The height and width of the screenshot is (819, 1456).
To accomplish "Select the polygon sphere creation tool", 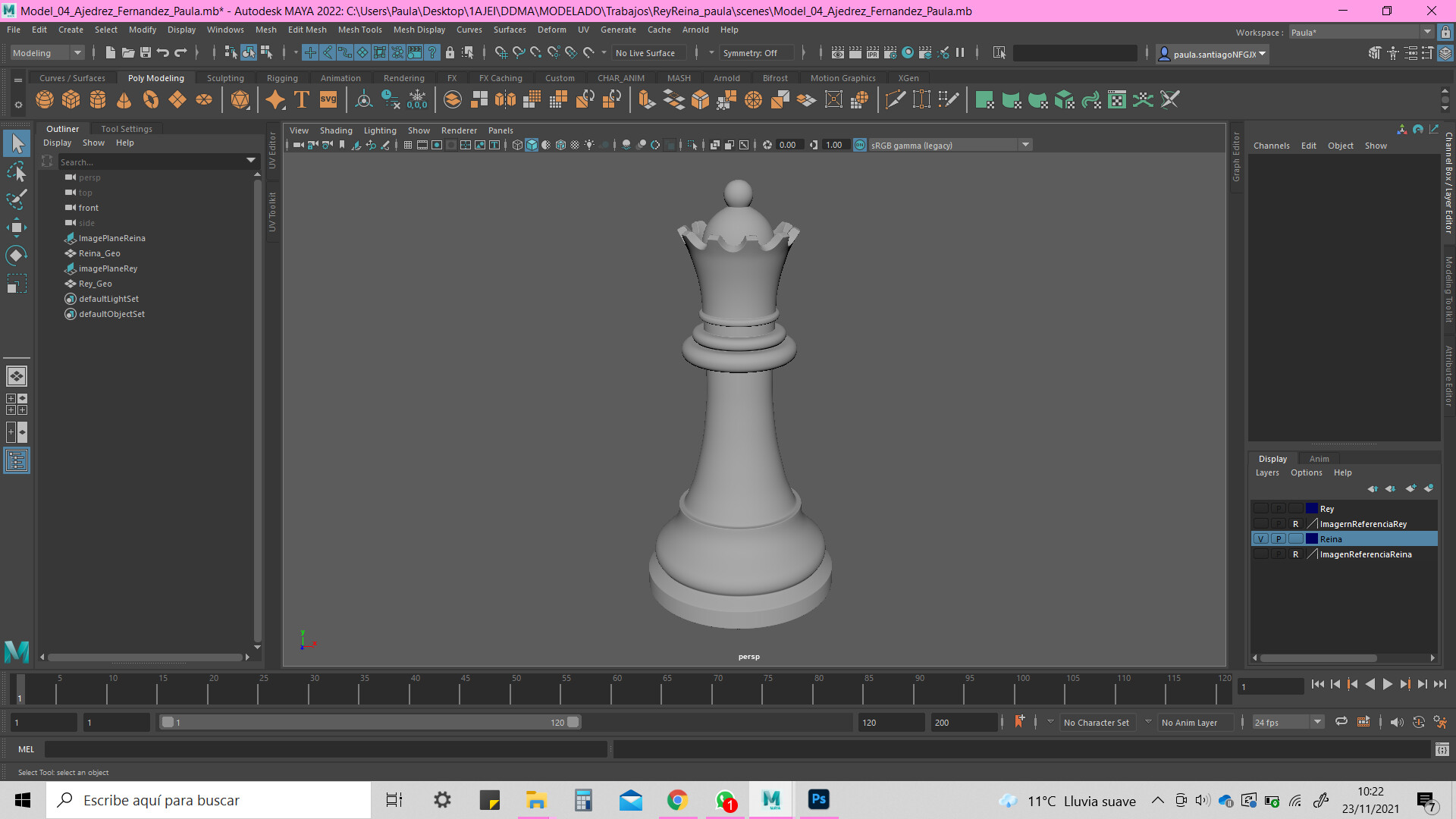I will (44, 99).
